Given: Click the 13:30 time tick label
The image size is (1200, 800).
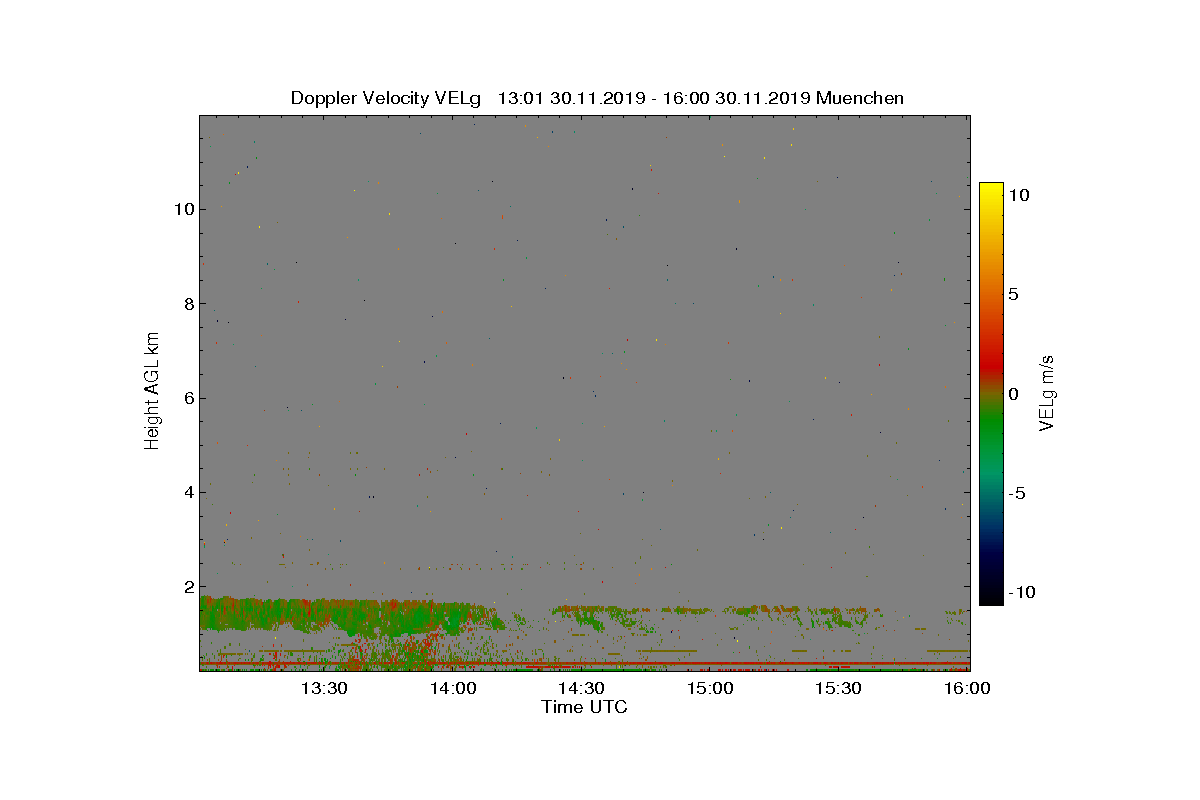Looking at the screenshot, I should pyautogui.click(x=324, y=688).
